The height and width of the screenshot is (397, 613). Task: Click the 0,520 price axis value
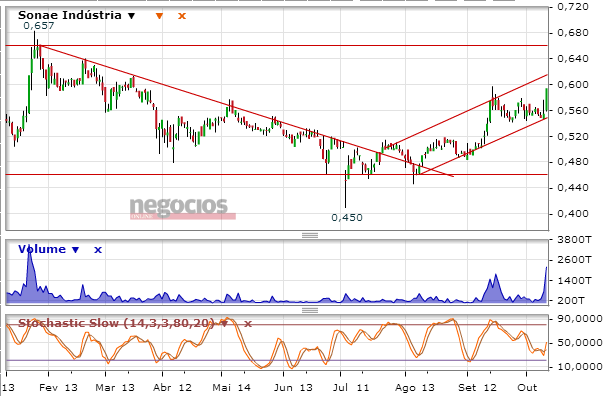coord(572,137)
